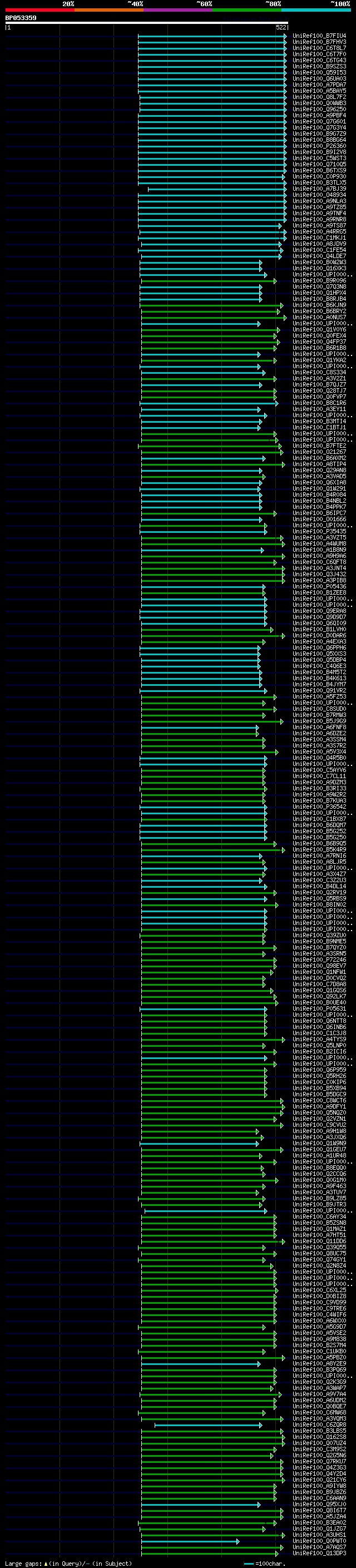Click the cyan alignment bar for UniRef100_B7FIU4
Viewport: 356px width, 1568px height.
tap(212, 36)
